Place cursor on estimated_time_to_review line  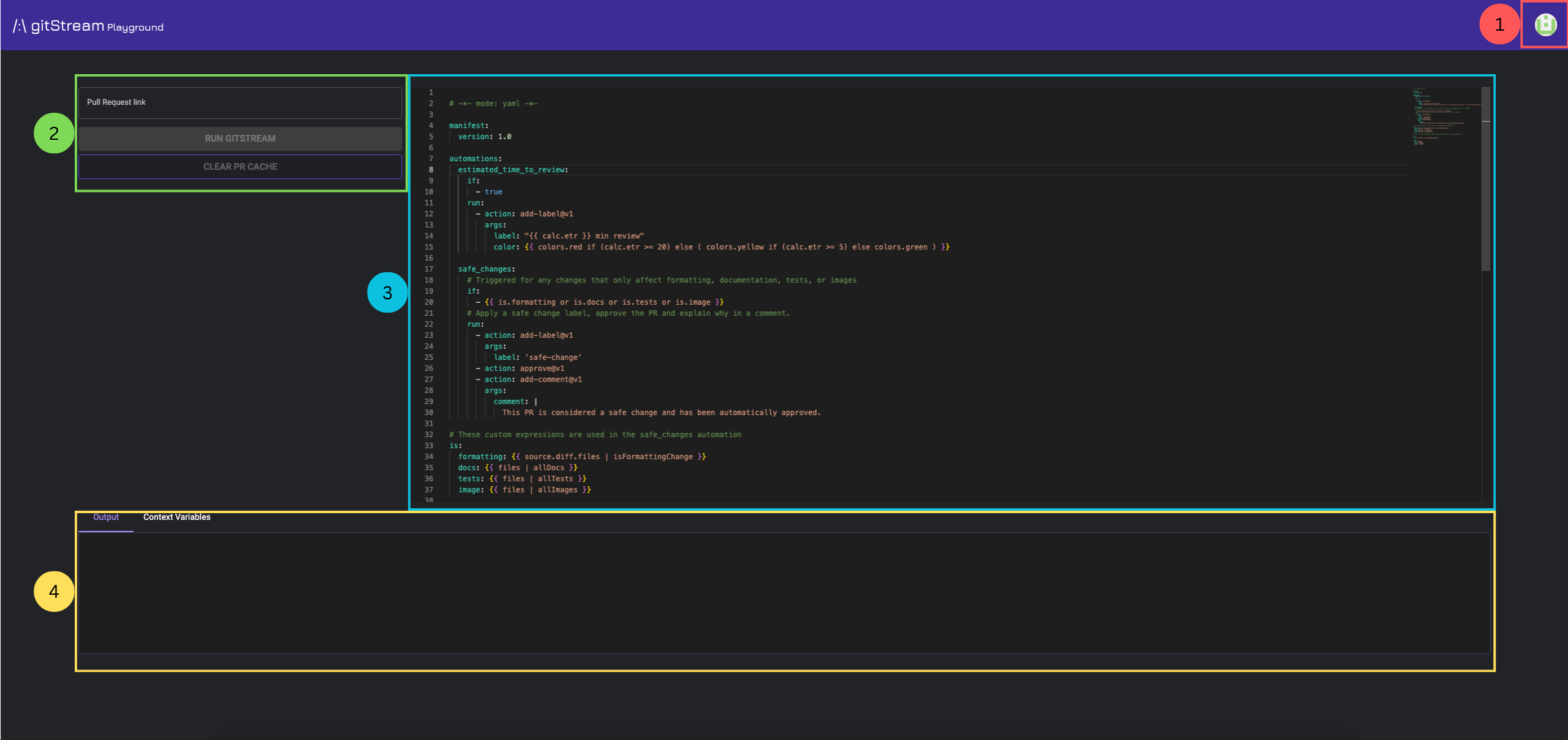point(512,170)
